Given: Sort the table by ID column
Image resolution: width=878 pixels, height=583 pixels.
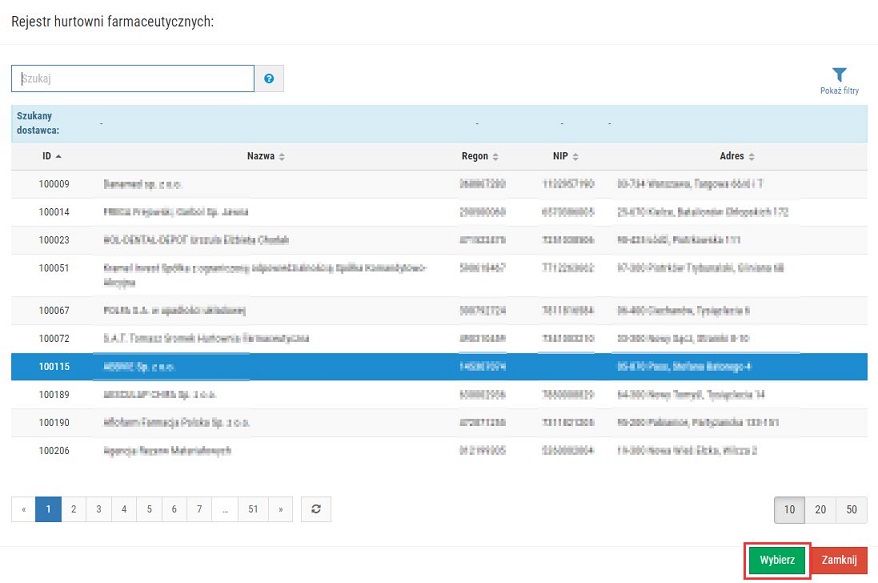Looking at the screenshot, I should coord(52,156).
